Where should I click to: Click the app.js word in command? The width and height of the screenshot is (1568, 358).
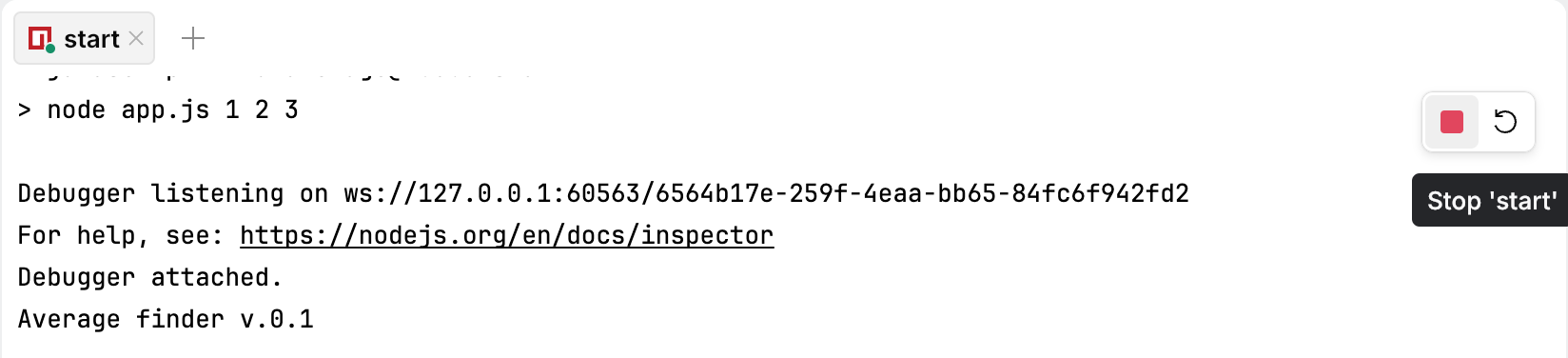[x=166, y=110]
